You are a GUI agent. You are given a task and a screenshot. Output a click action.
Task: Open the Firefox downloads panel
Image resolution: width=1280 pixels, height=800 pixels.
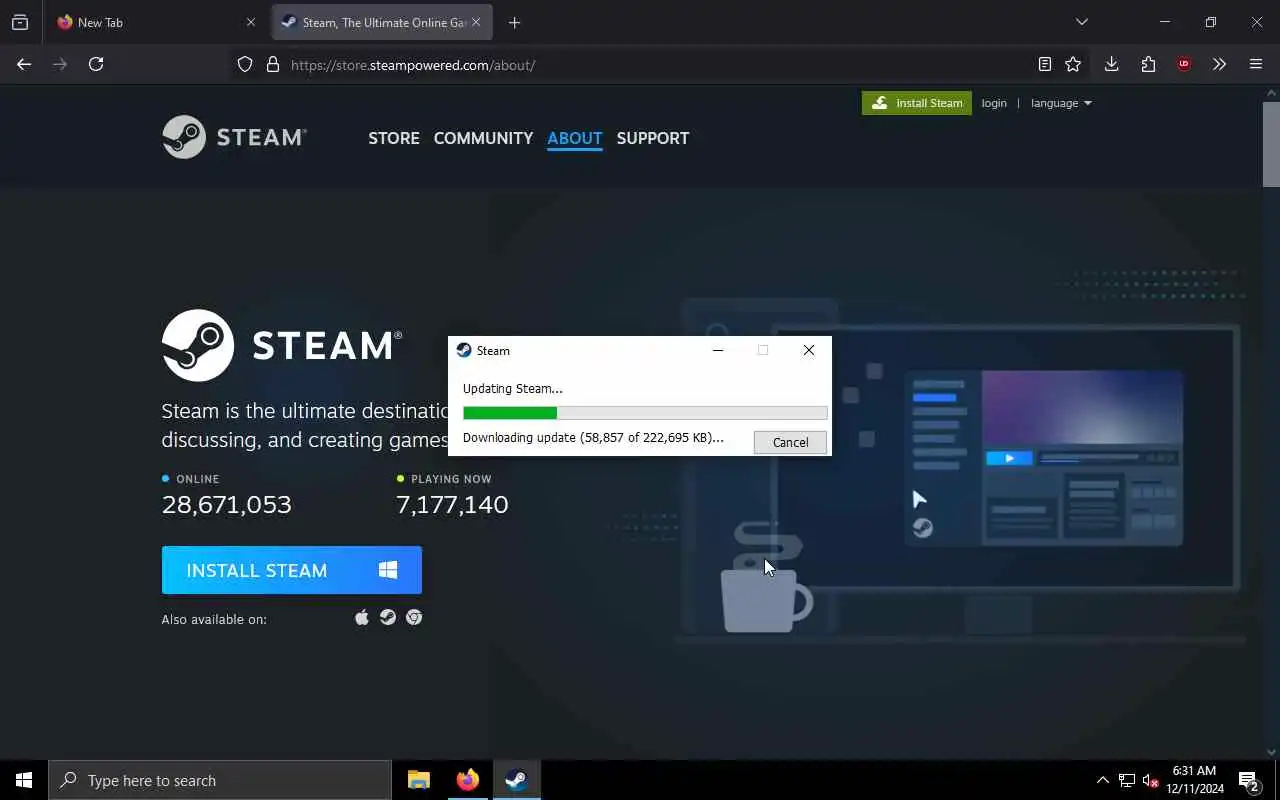pyautogui.click(x=1111, y=64)
